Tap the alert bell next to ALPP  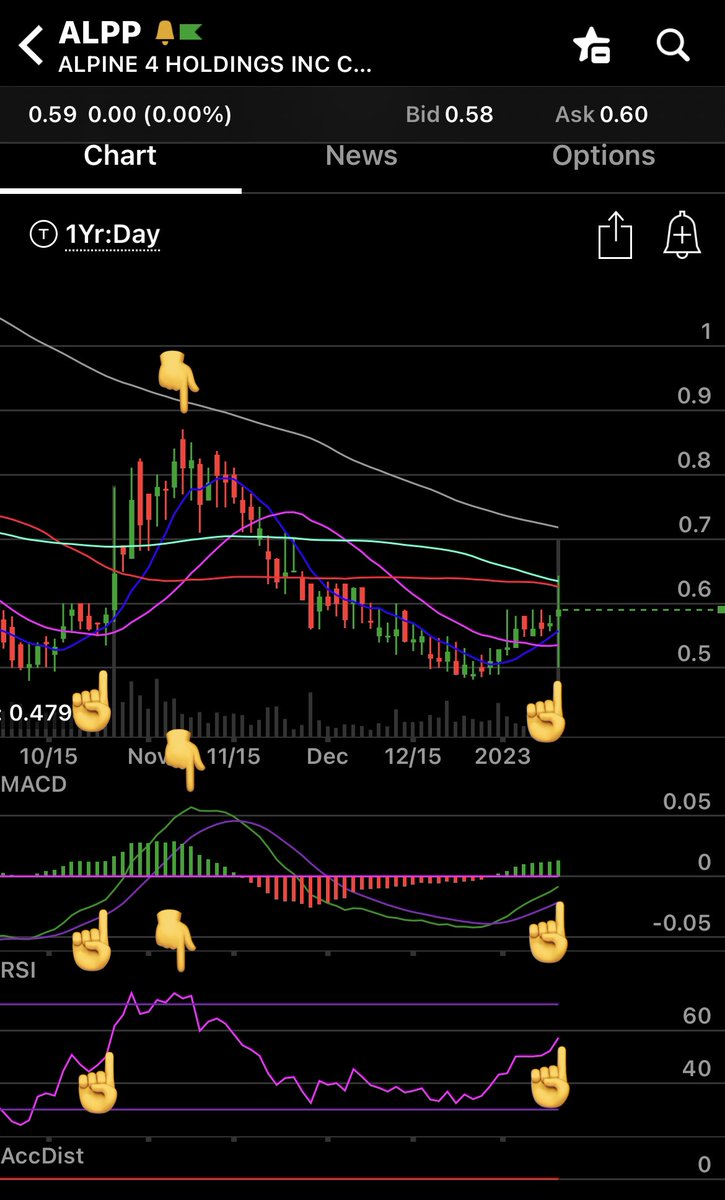(x=165, y=33)
